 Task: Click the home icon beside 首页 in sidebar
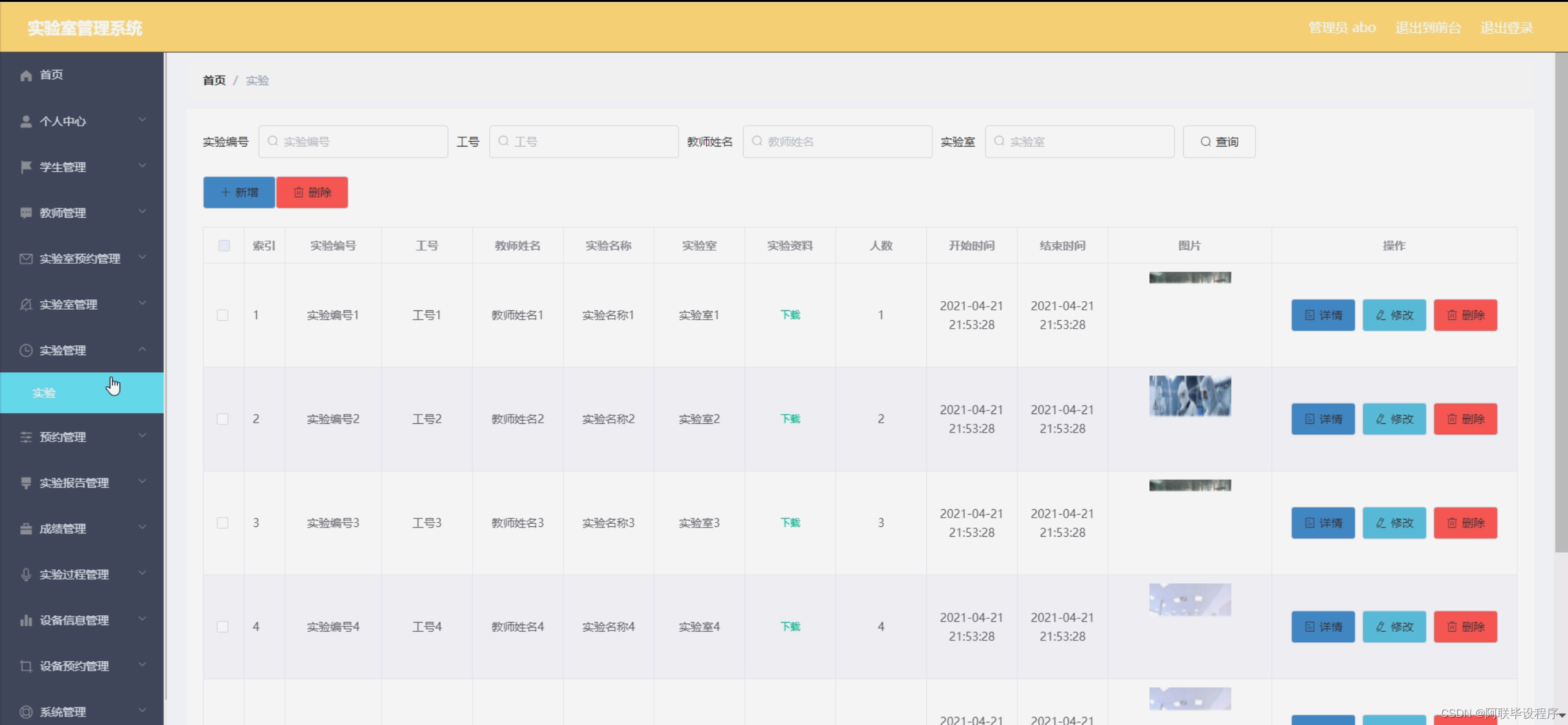click(26, 75)
